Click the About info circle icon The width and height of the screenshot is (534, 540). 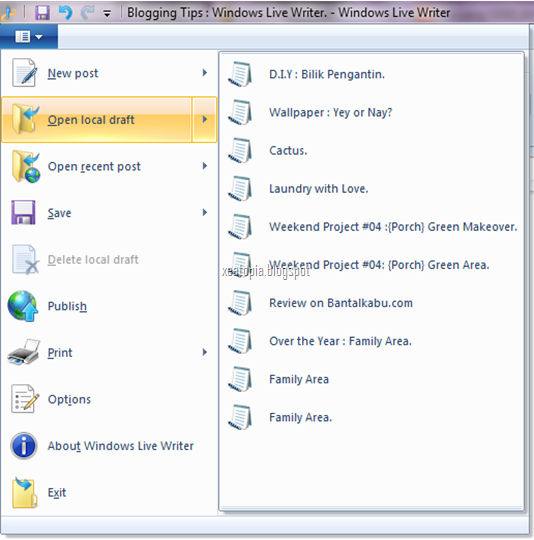(x=23, y=445)
